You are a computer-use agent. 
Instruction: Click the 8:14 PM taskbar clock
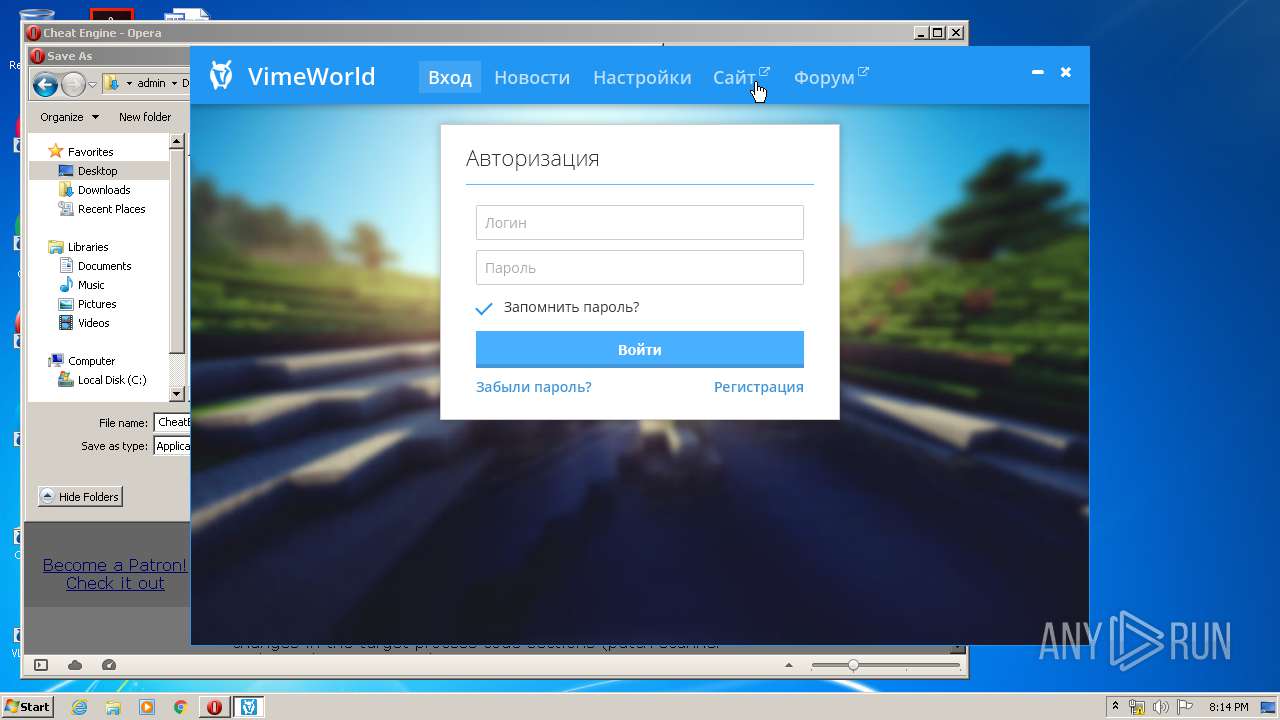(1228, 707)
